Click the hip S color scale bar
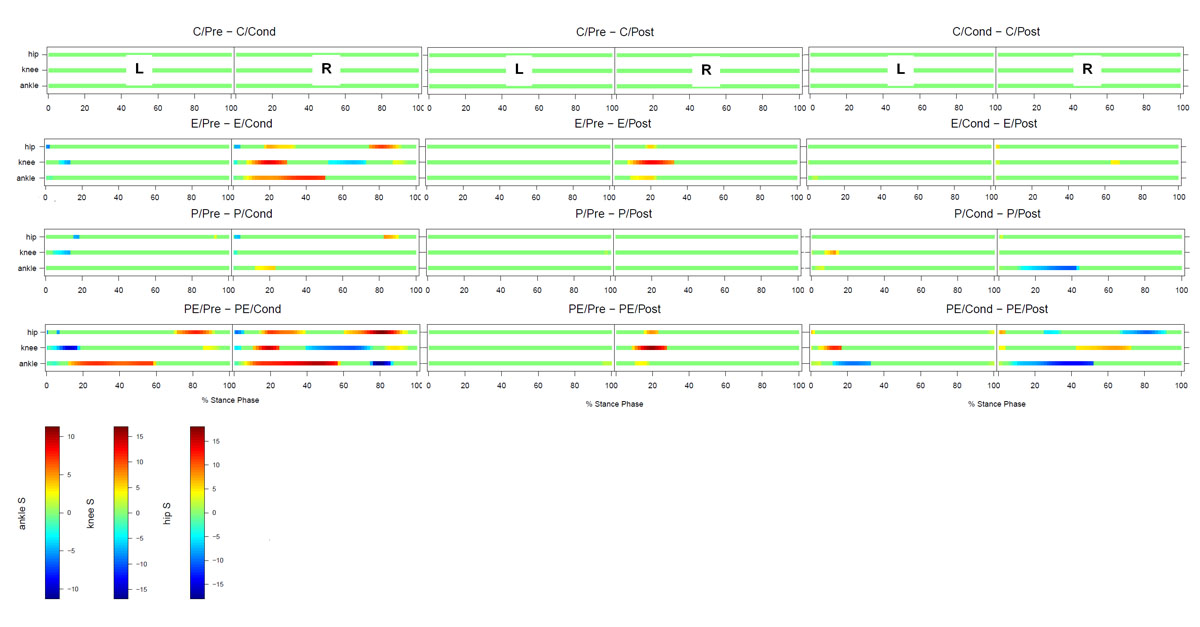This screenshot has width=1200, height=627. click(x=197, y=512)
